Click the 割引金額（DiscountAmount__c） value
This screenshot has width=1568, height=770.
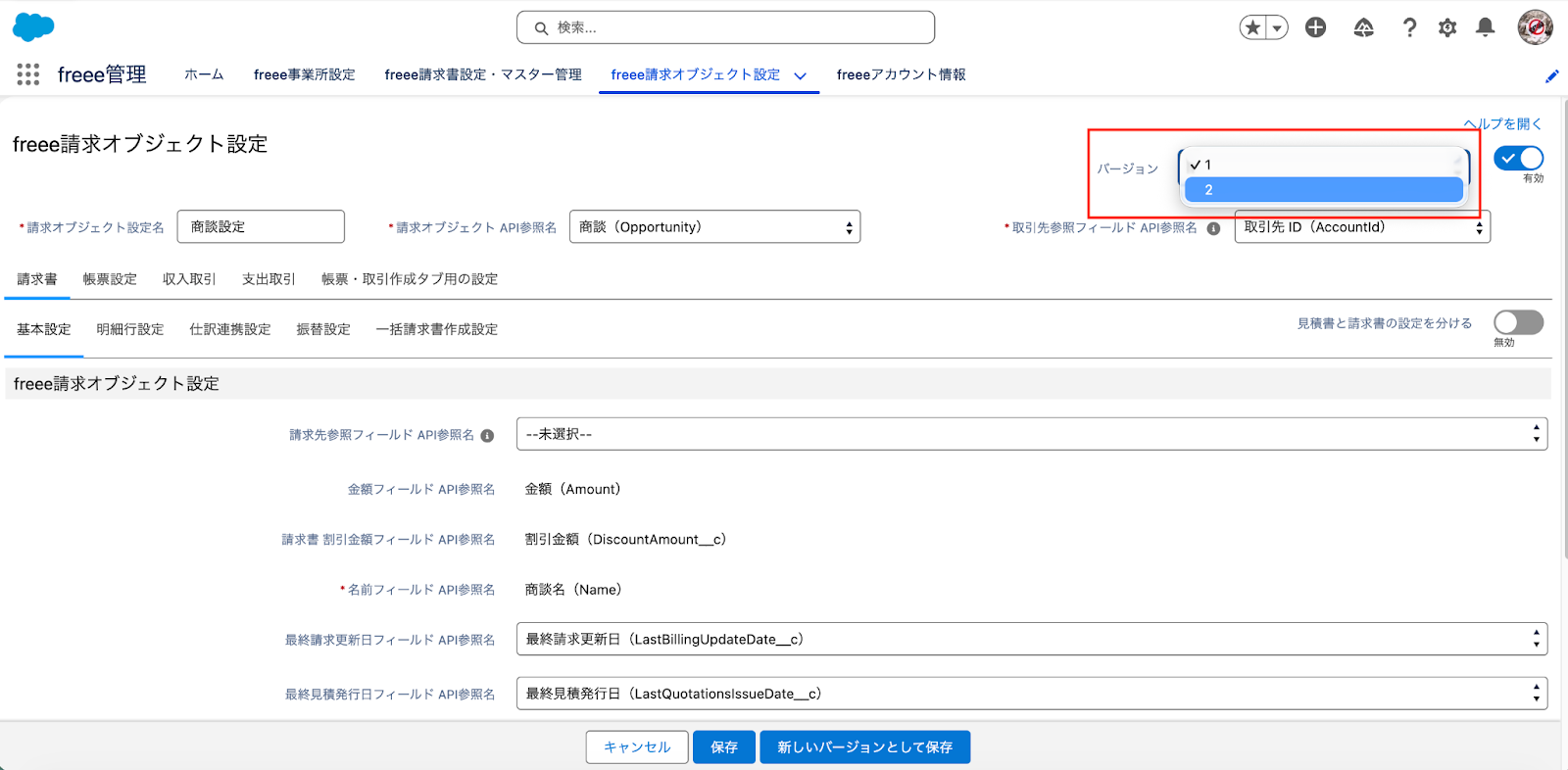(626, 539)
